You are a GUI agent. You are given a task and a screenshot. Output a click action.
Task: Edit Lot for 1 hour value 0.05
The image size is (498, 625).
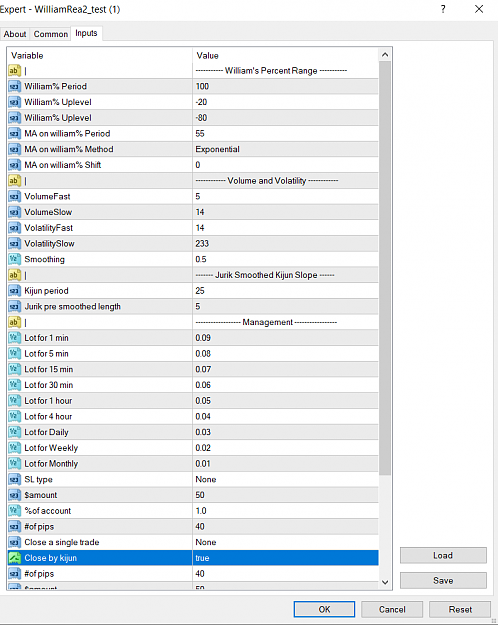tap(285, 401)
